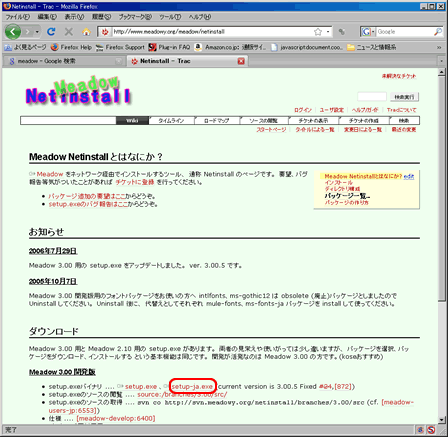The width and height of the screenshot is (448, 437).
Task: Open the 検索 navigation tab
Action: (404, 120)
